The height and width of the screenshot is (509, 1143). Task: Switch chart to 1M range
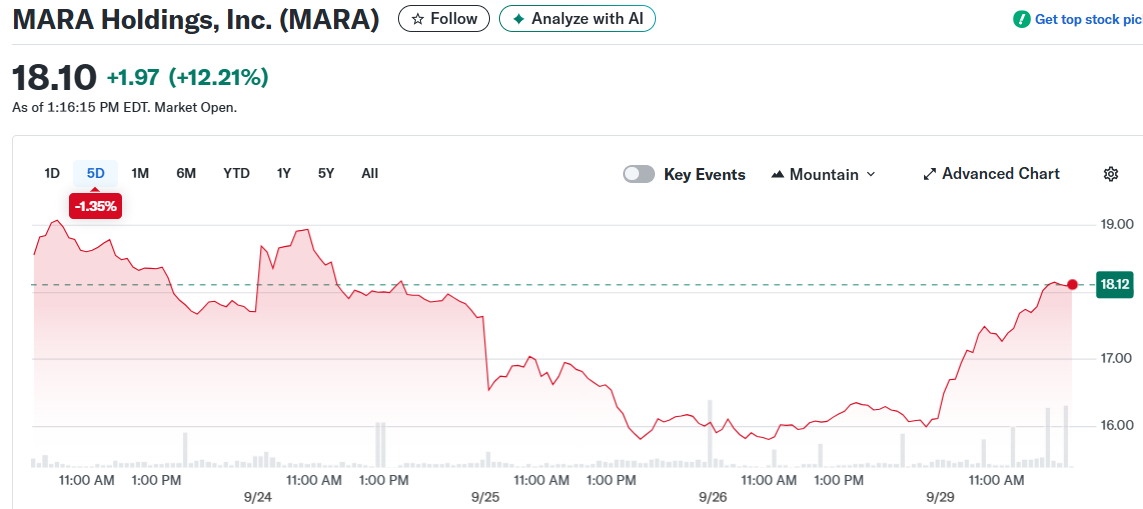140,174
